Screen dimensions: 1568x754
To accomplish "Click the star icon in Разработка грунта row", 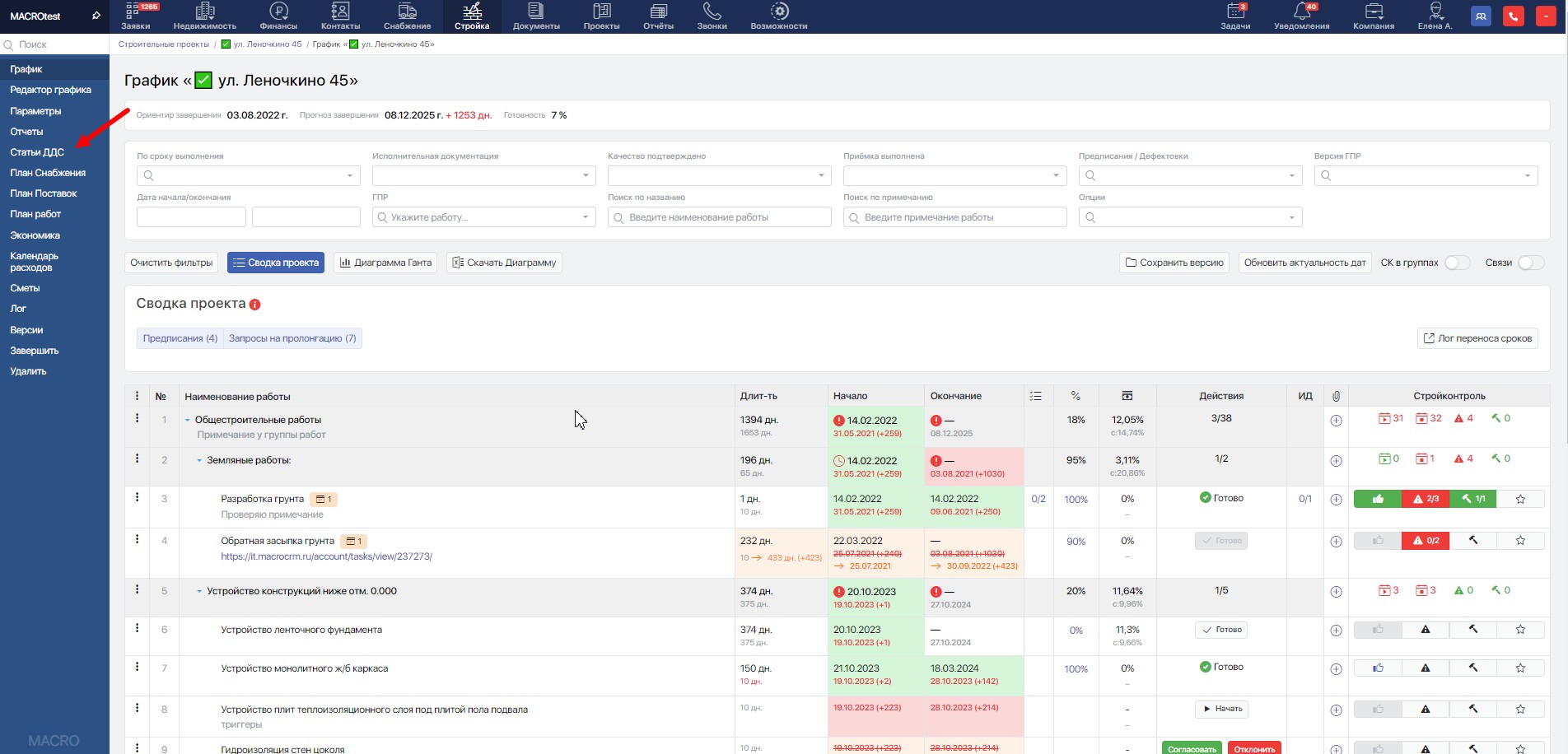I will tap(1520, 499).
